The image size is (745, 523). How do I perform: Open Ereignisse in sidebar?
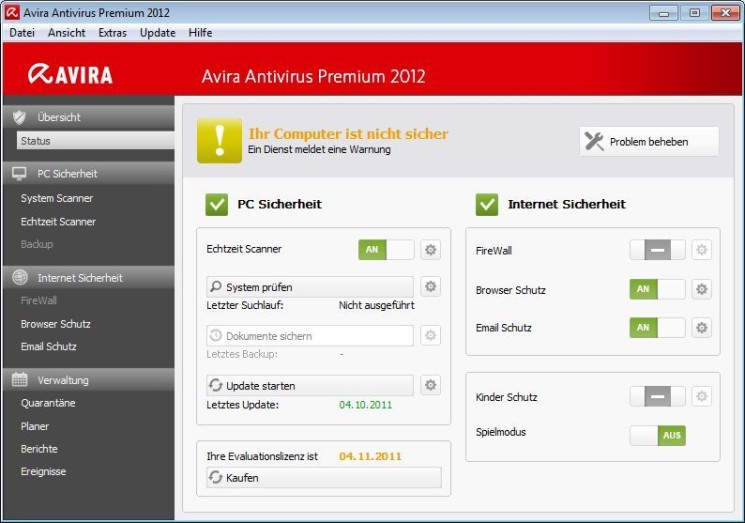[x=43, y=471]
